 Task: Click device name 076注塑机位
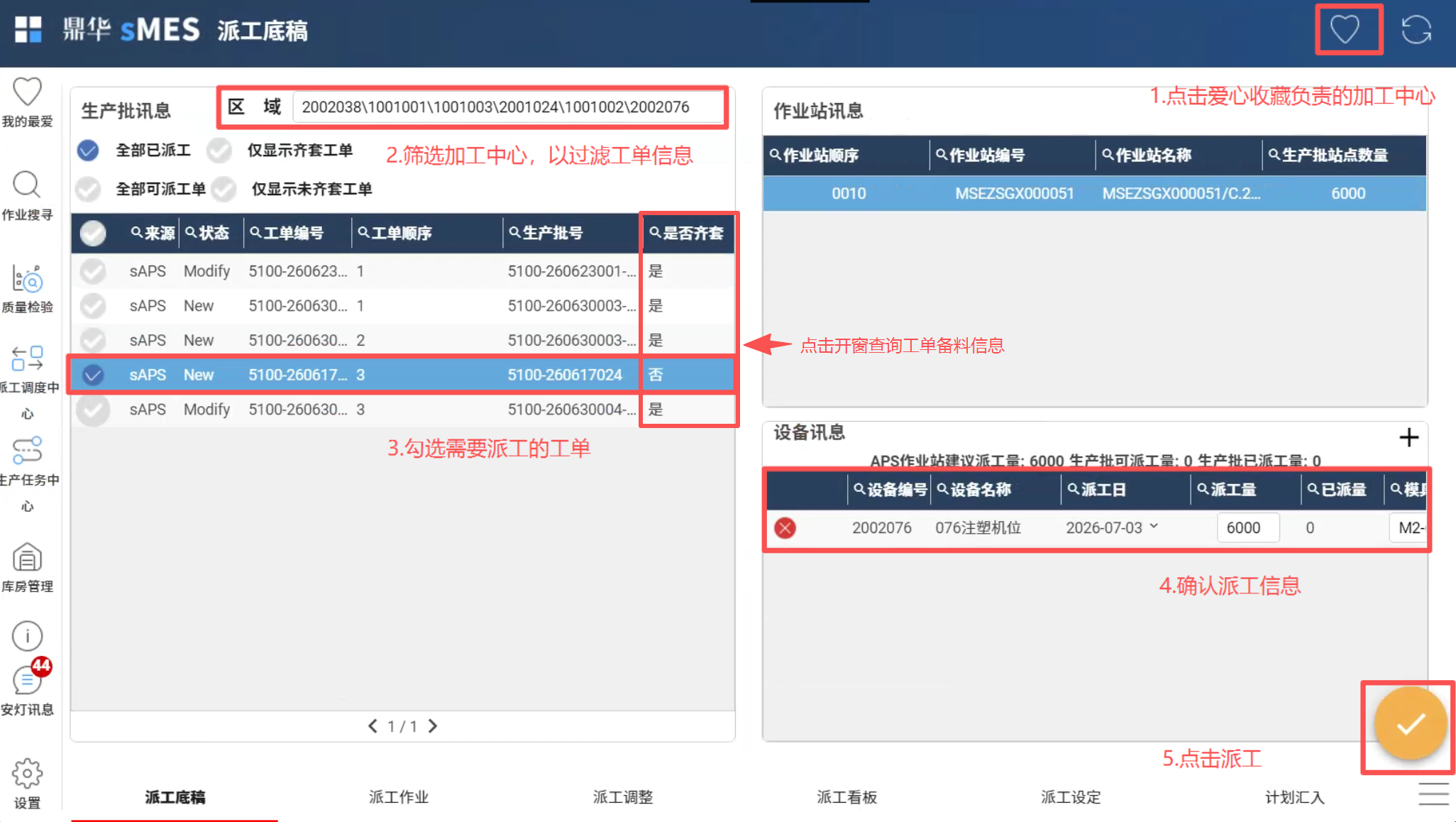(978, 527)
